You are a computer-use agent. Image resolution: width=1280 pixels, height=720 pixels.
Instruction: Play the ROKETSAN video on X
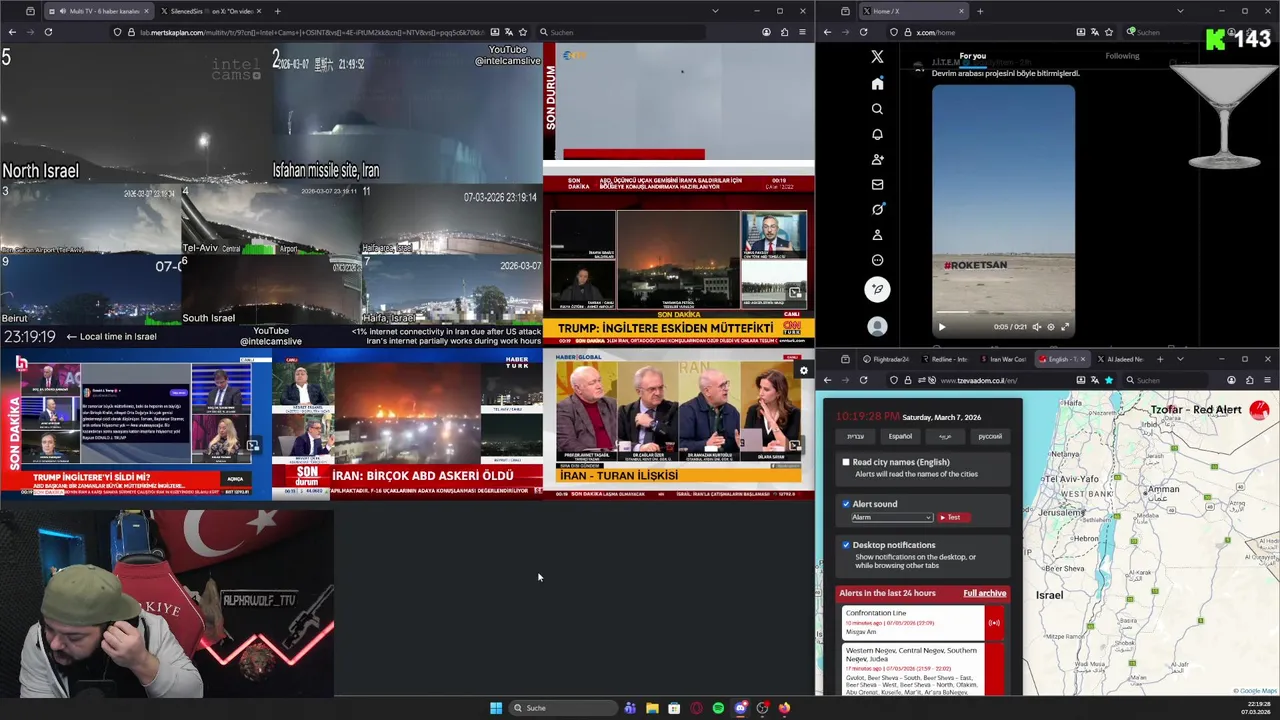pyautogui.click(x=941, y=327)
